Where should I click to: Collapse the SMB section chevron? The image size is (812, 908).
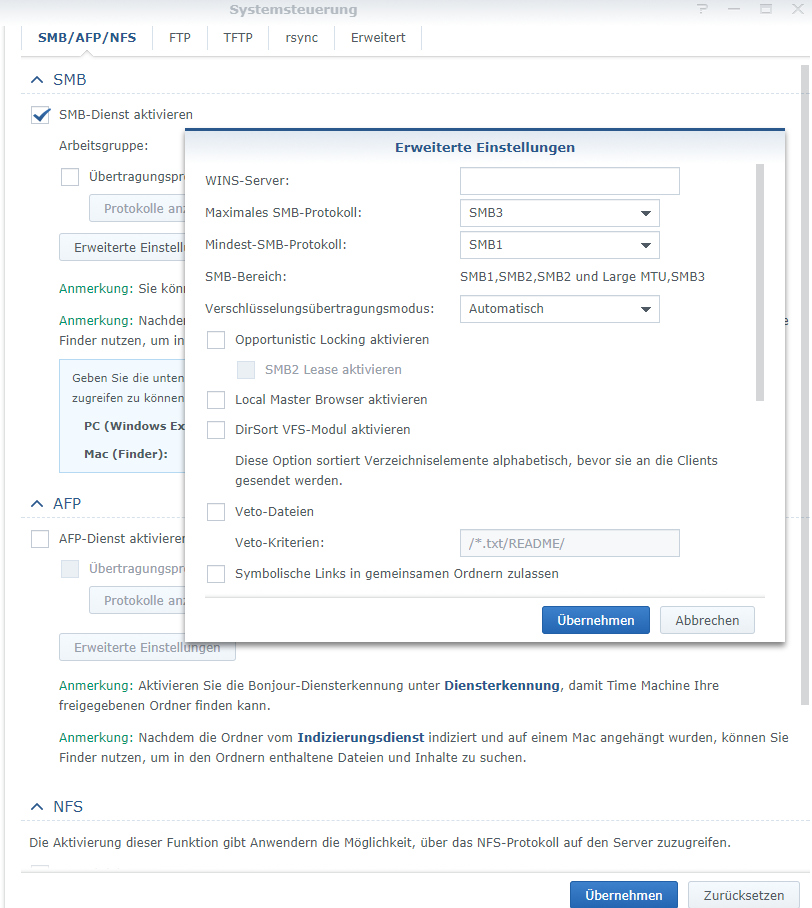pos(37,80)
